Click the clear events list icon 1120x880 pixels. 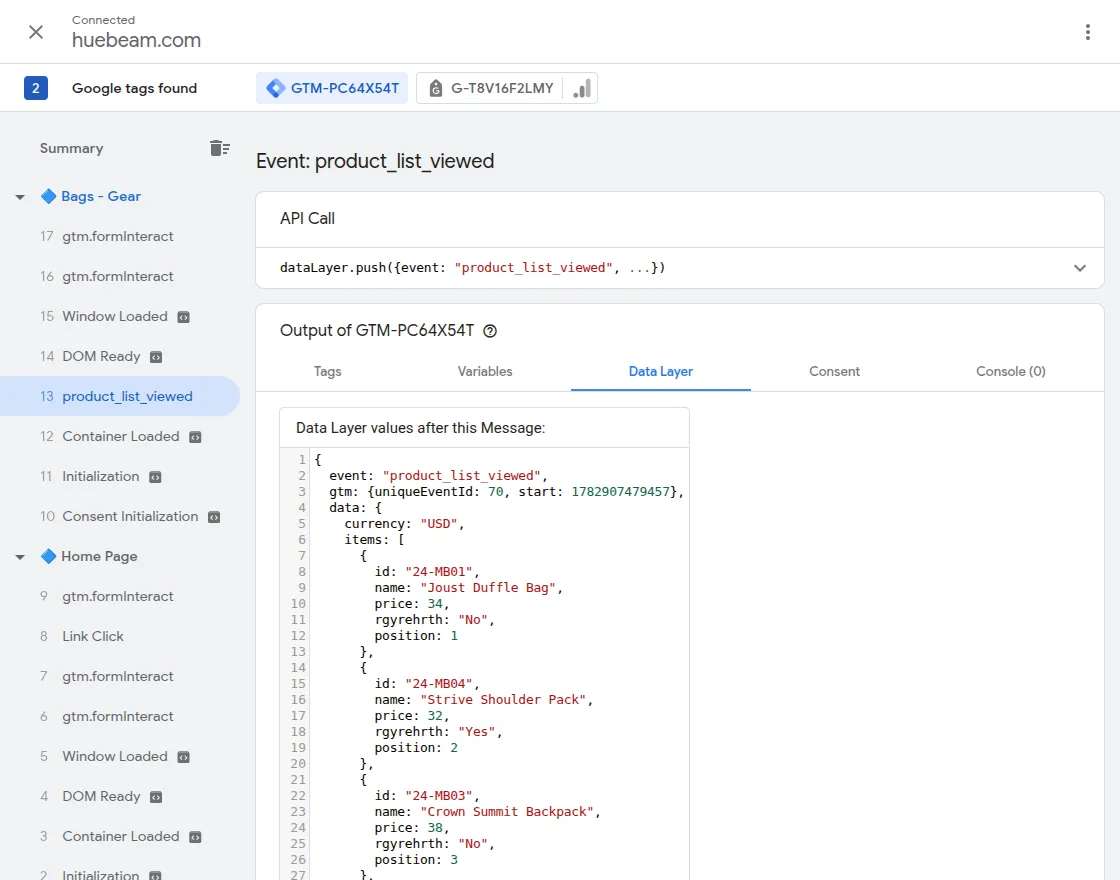tap(219, 148)
